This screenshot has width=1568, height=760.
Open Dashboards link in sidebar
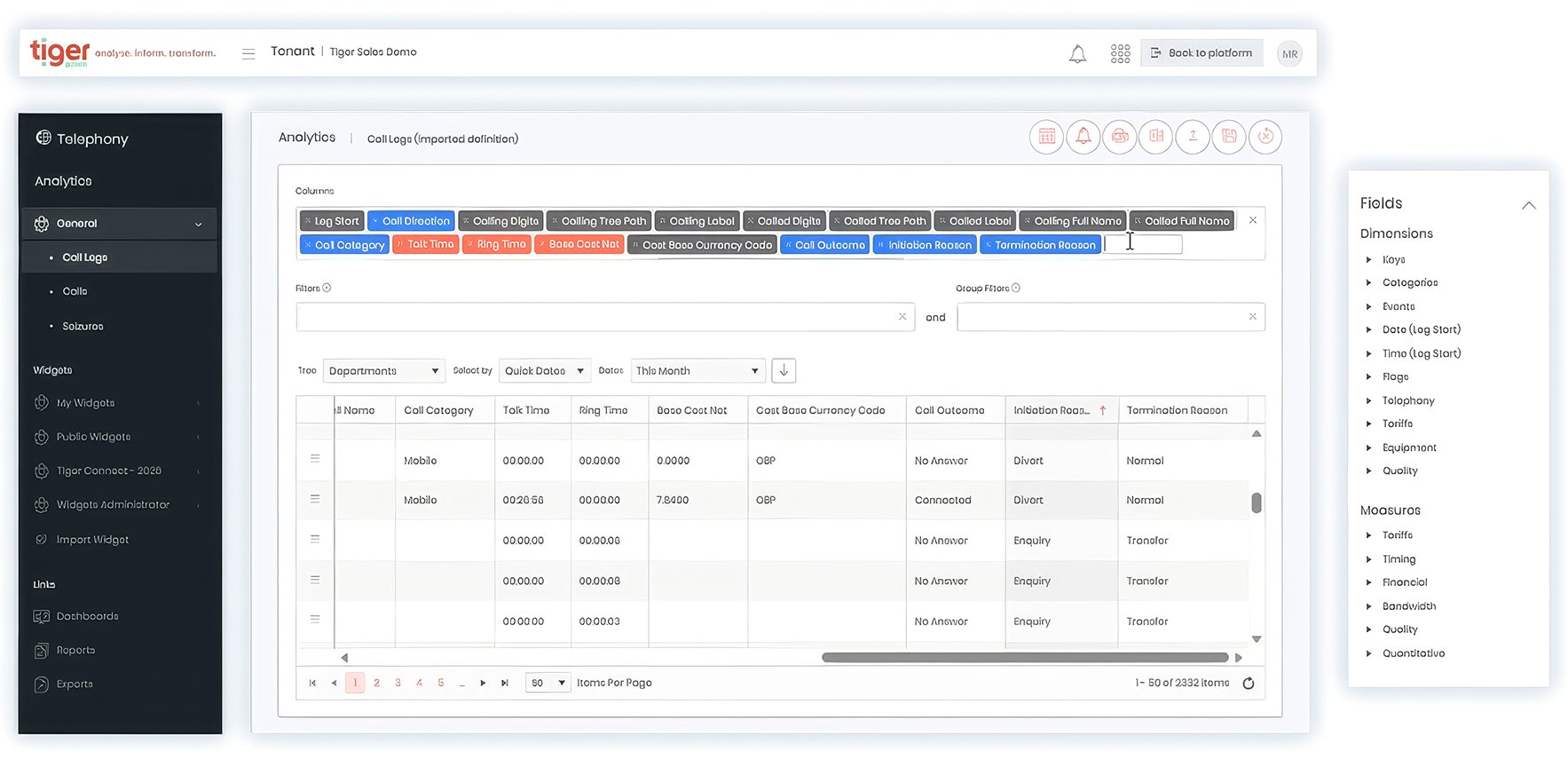[x=87, y=616]
